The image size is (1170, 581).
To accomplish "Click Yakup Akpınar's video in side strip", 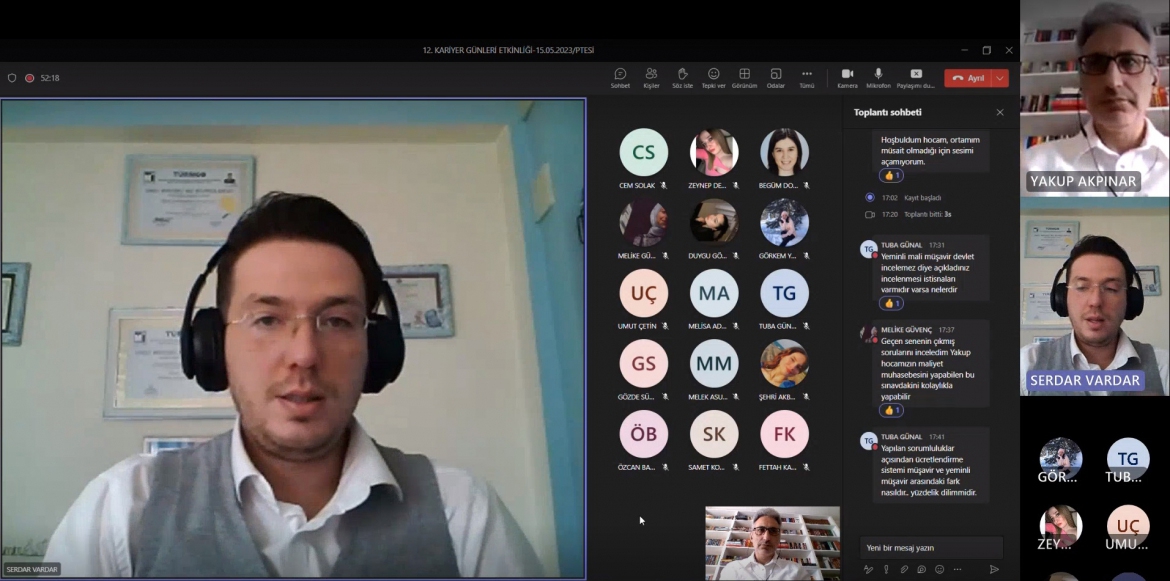I will click(1095, 98).
